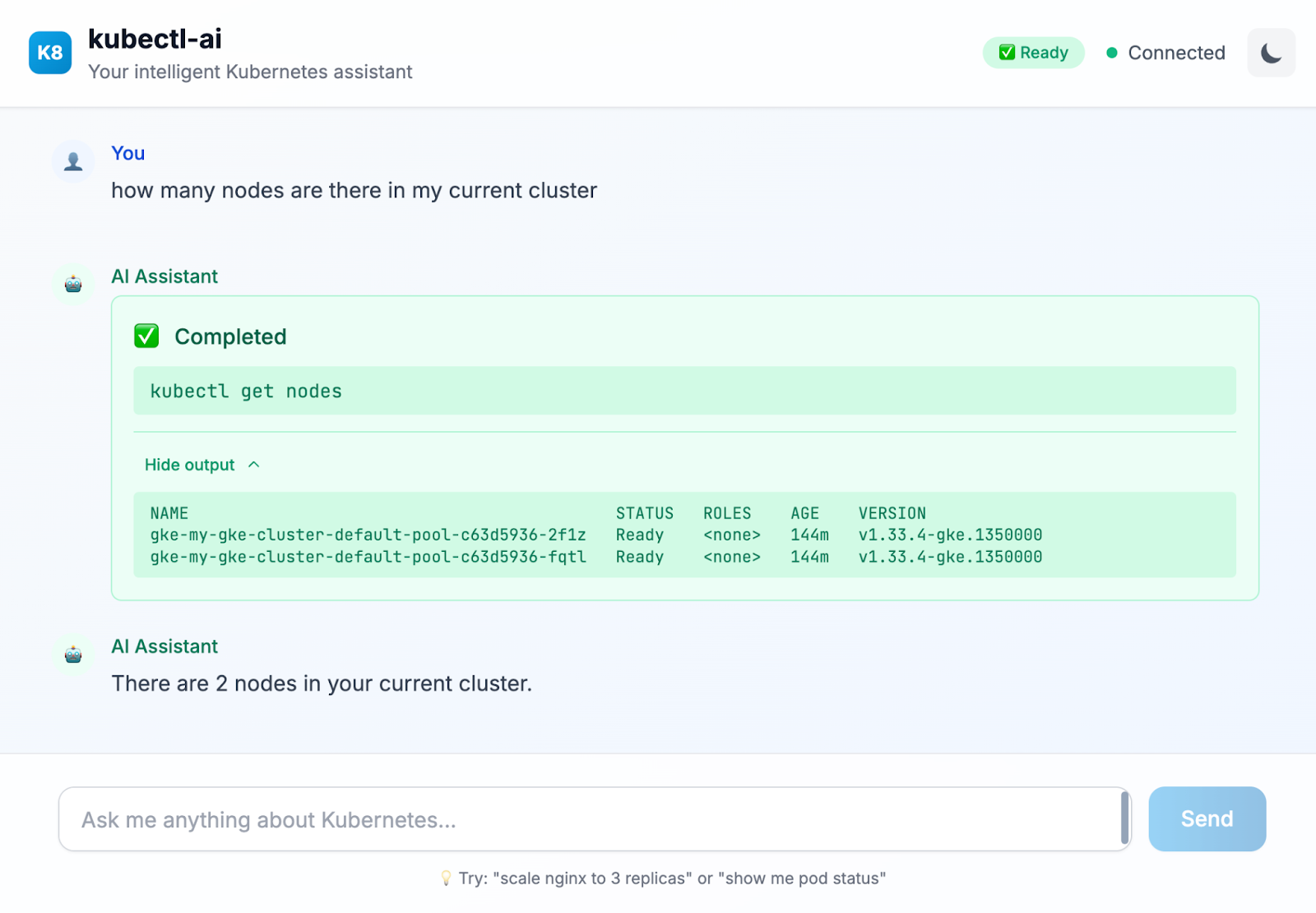Toggle dark mode with the moon icon
1316x913 pixels.
[1271, 53]
